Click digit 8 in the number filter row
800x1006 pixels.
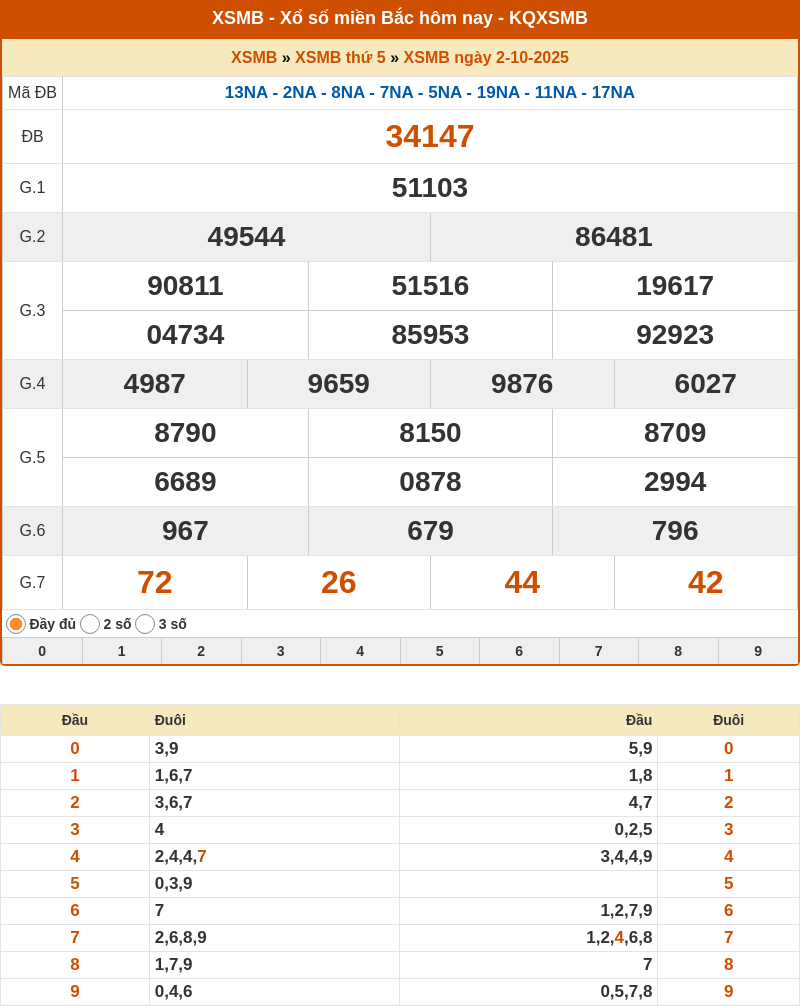click(x=678, y=651)
